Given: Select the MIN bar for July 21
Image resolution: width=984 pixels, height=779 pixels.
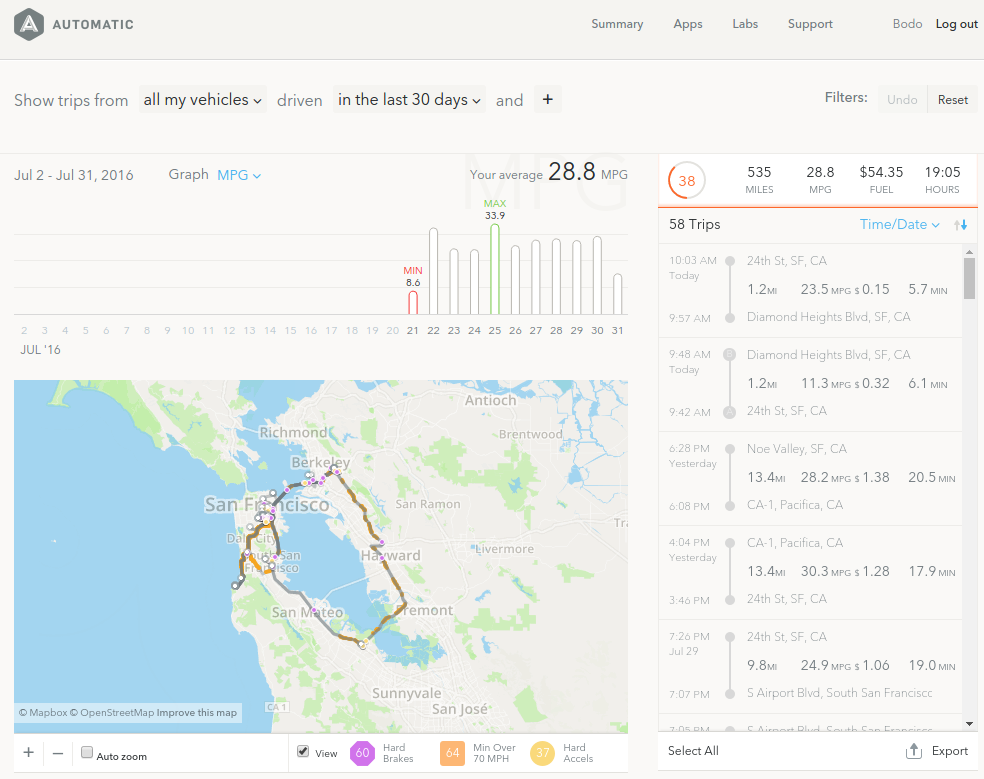Looking at the screenshot, I should [413, 302].
